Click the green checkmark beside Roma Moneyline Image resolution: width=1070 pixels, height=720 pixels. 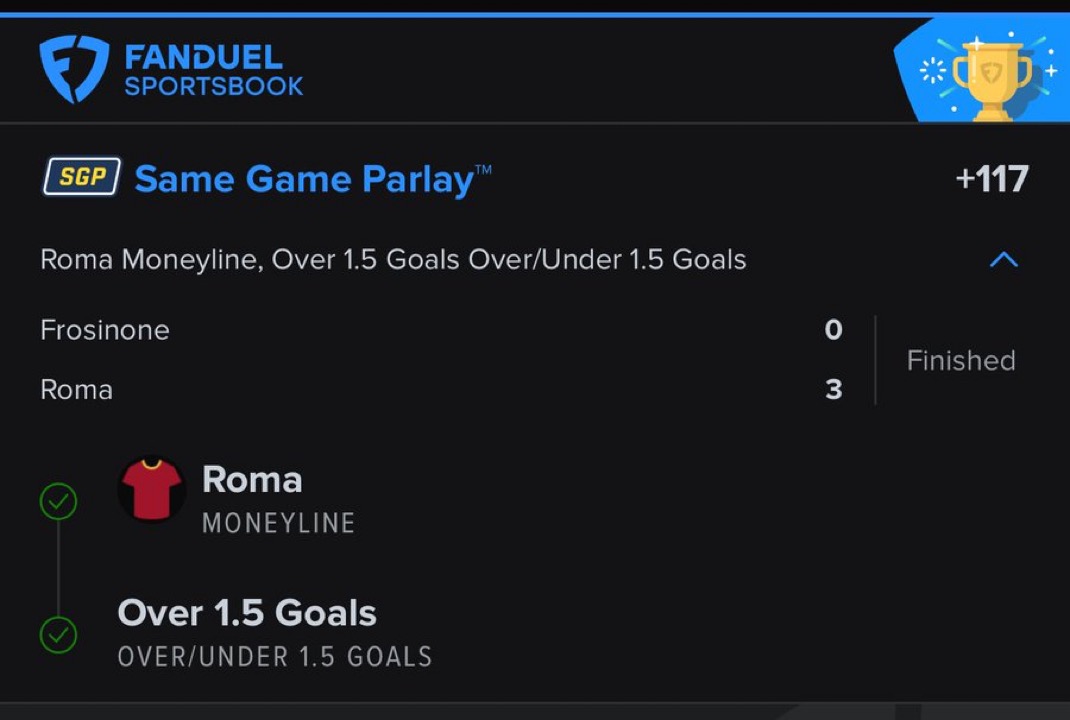[58, 500]
